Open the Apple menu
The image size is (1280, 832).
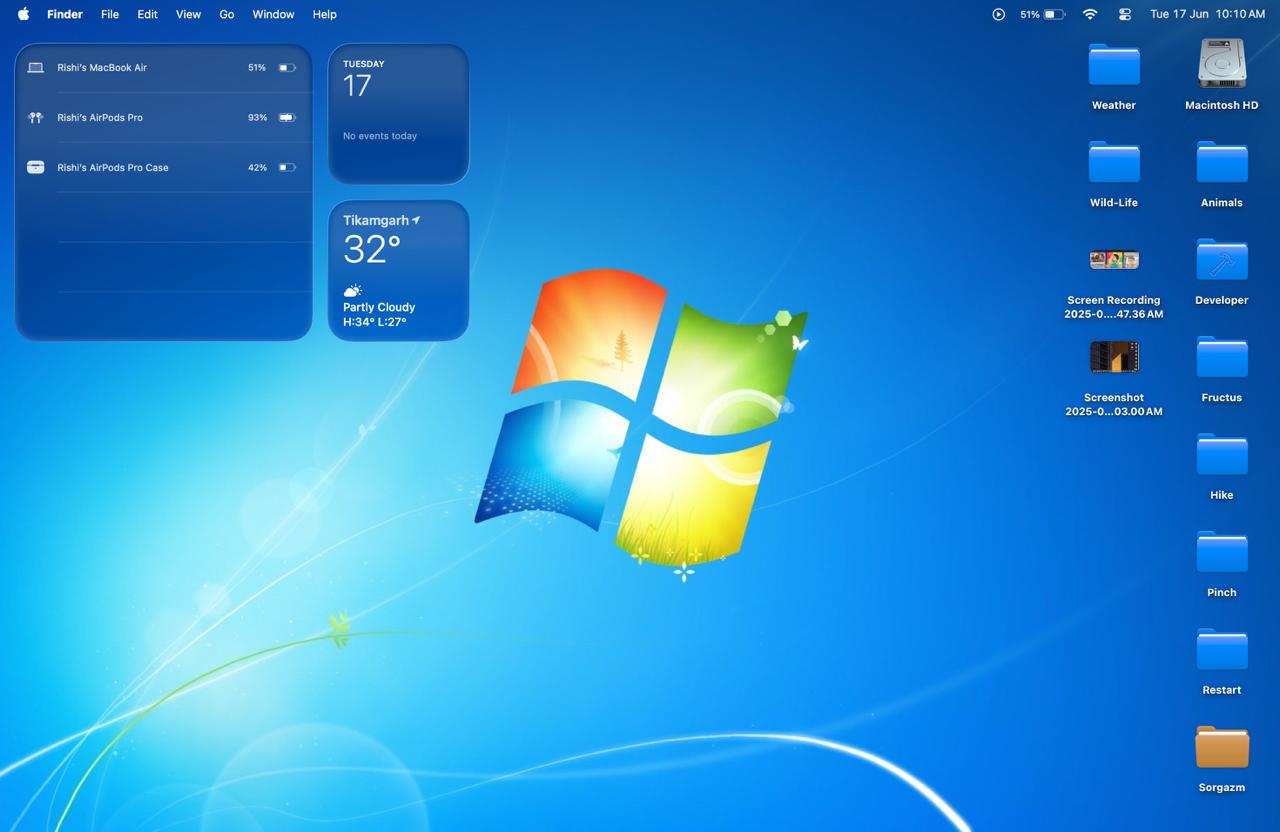(x=23, y=14)
